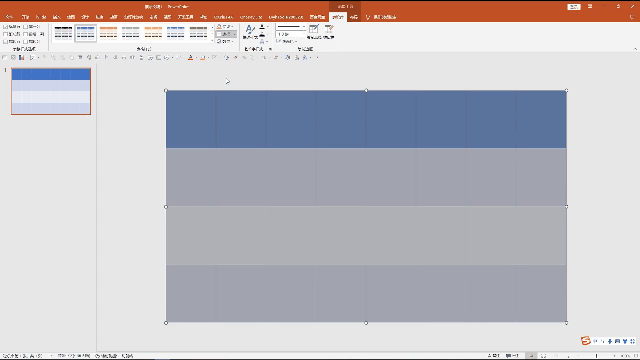This screenshot has width=640, height=360.
Task: Switch to the Table Design tab
Action: (338, 17)
